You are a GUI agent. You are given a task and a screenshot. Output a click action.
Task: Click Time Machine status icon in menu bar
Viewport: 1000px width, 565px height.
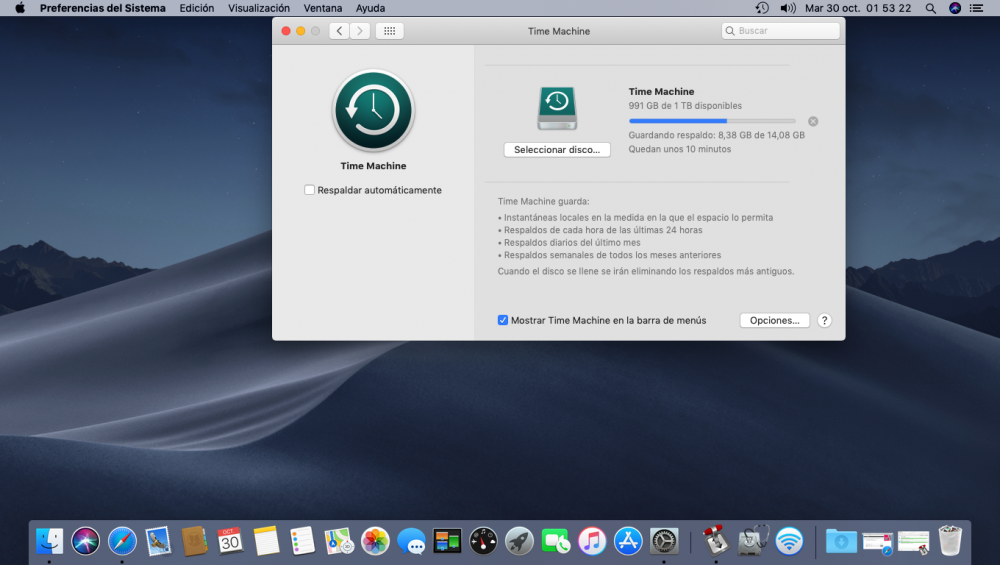click(762, 8)
